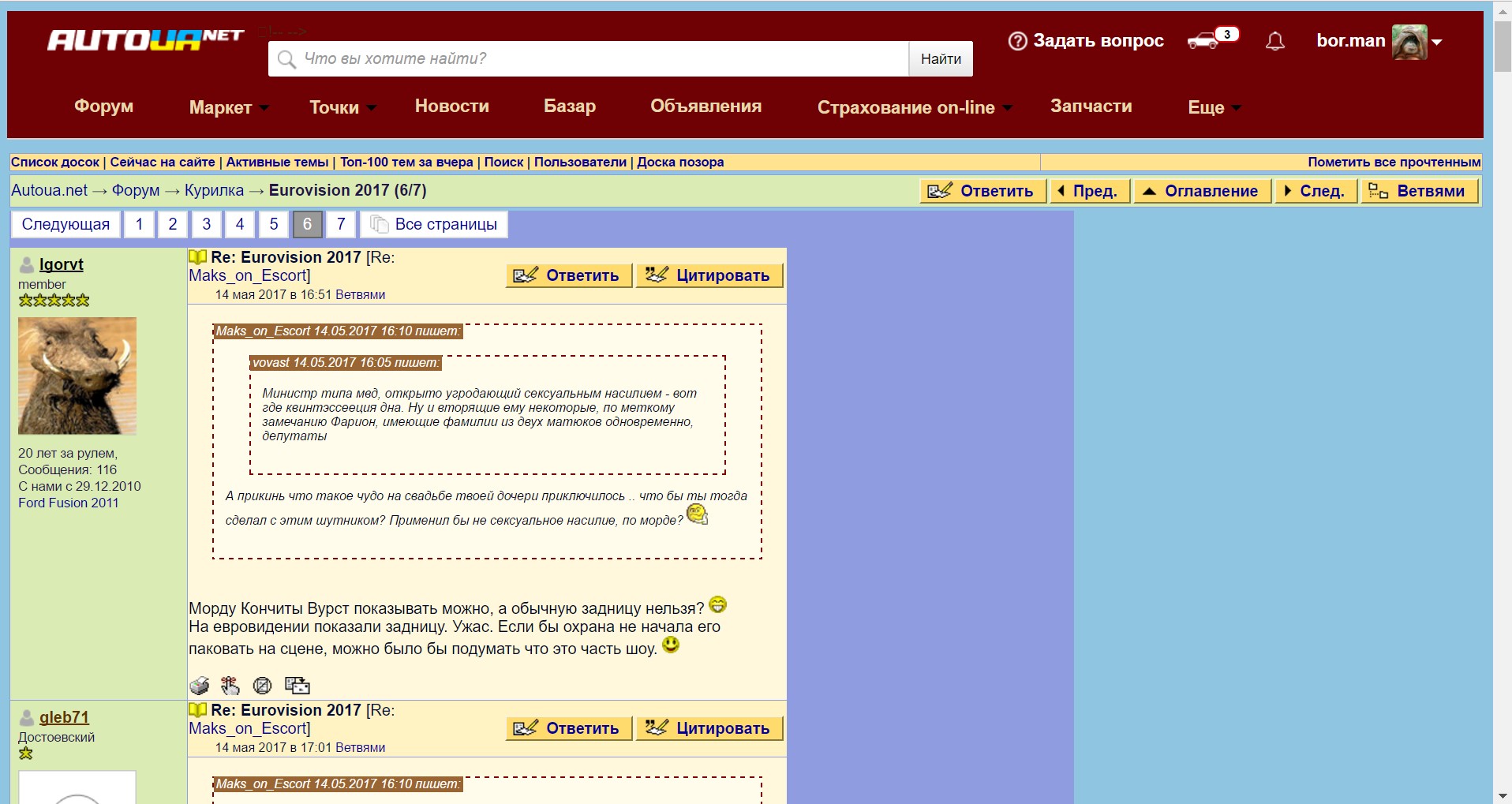Click the Найти search button
The image size is (1512, 804).
click(x=941, y=59)
